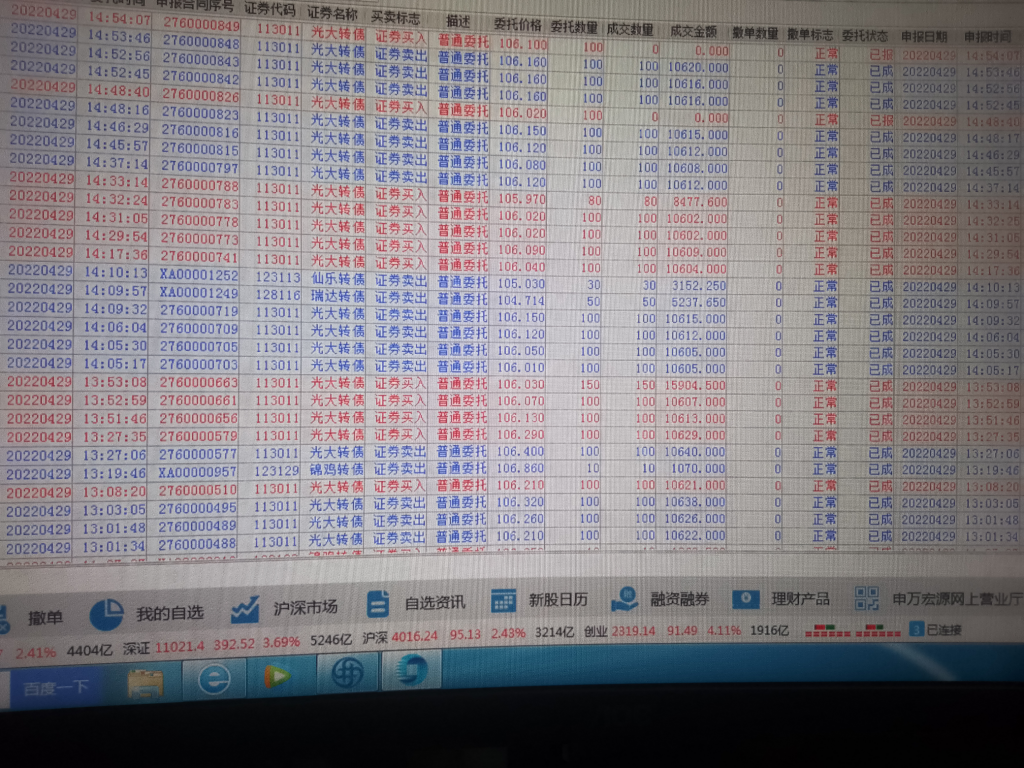The image size is (1024, 768).
Task: Open the video player taskbar icon
Action: 278,676
